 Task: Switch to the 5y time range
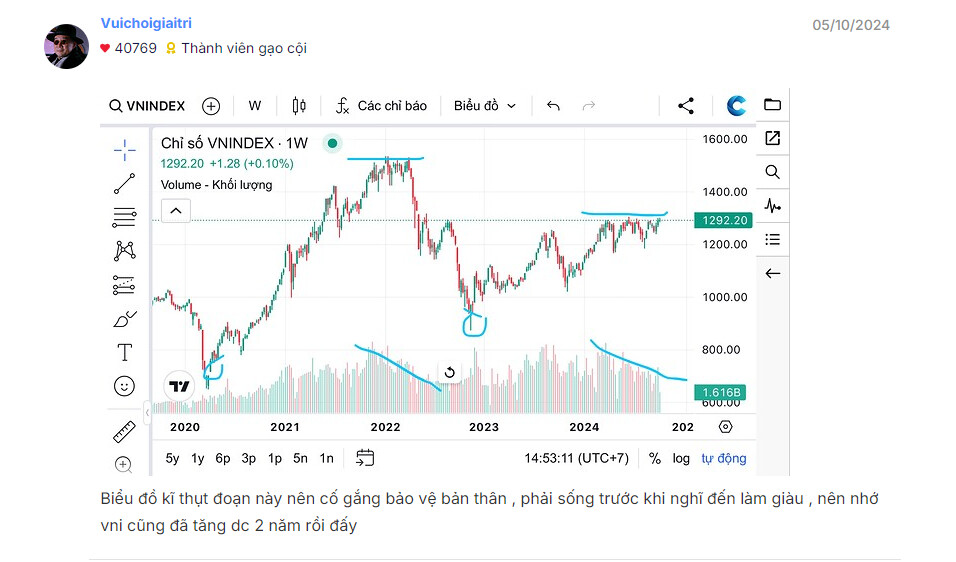pyautogui.click(x=172, y=458)
